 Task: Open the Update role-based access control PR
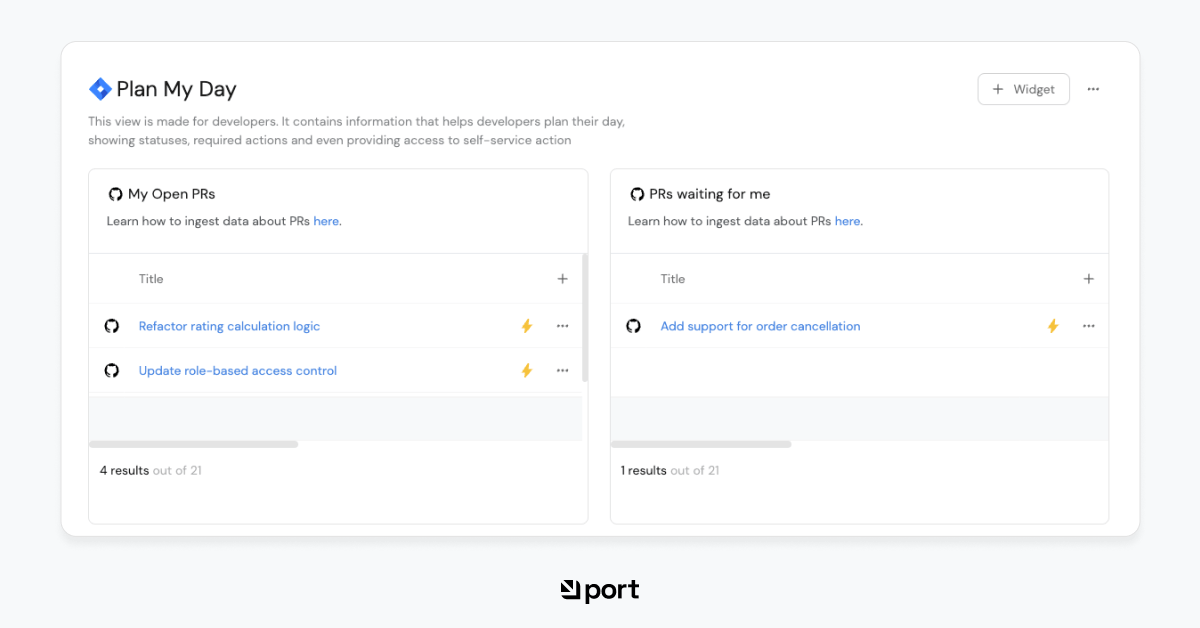(x=238, y=370)
